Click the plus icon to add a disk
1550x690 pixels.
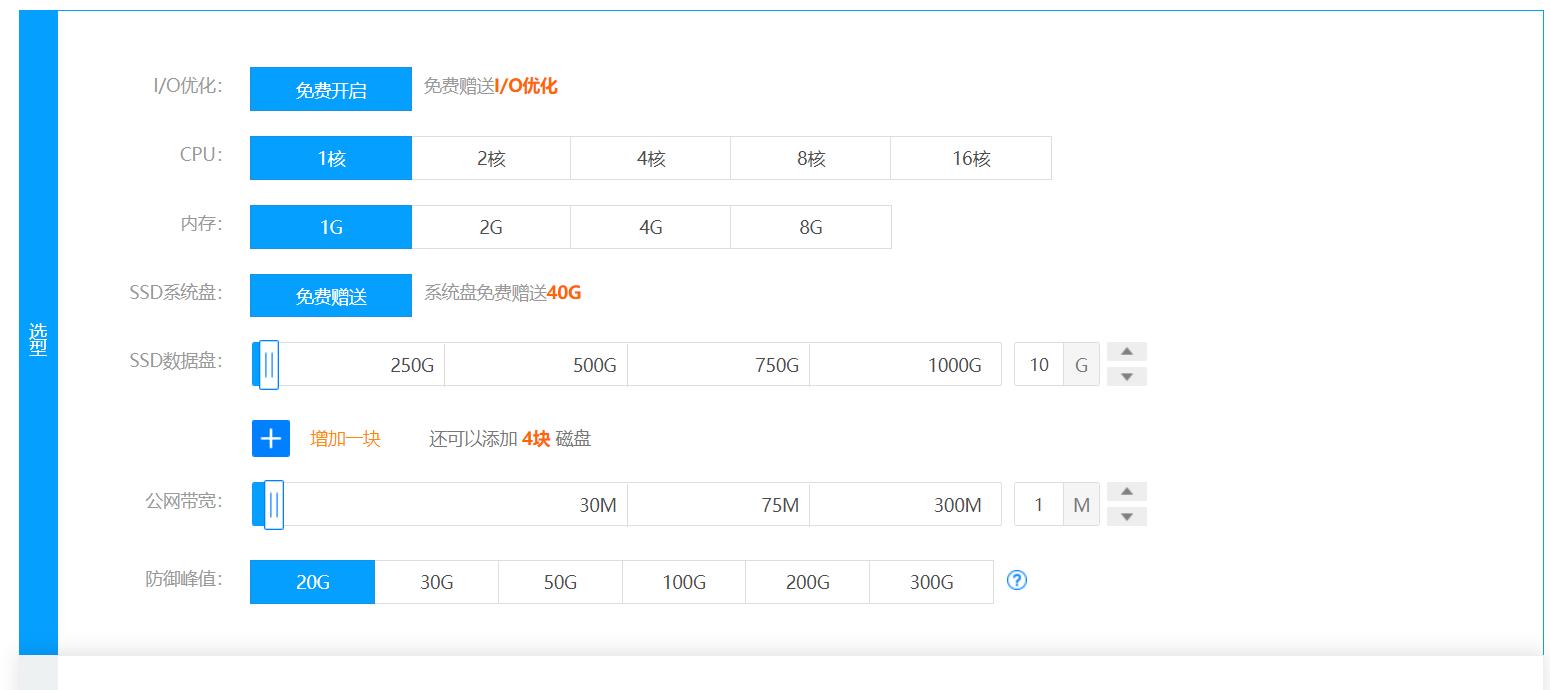[270, 437]
